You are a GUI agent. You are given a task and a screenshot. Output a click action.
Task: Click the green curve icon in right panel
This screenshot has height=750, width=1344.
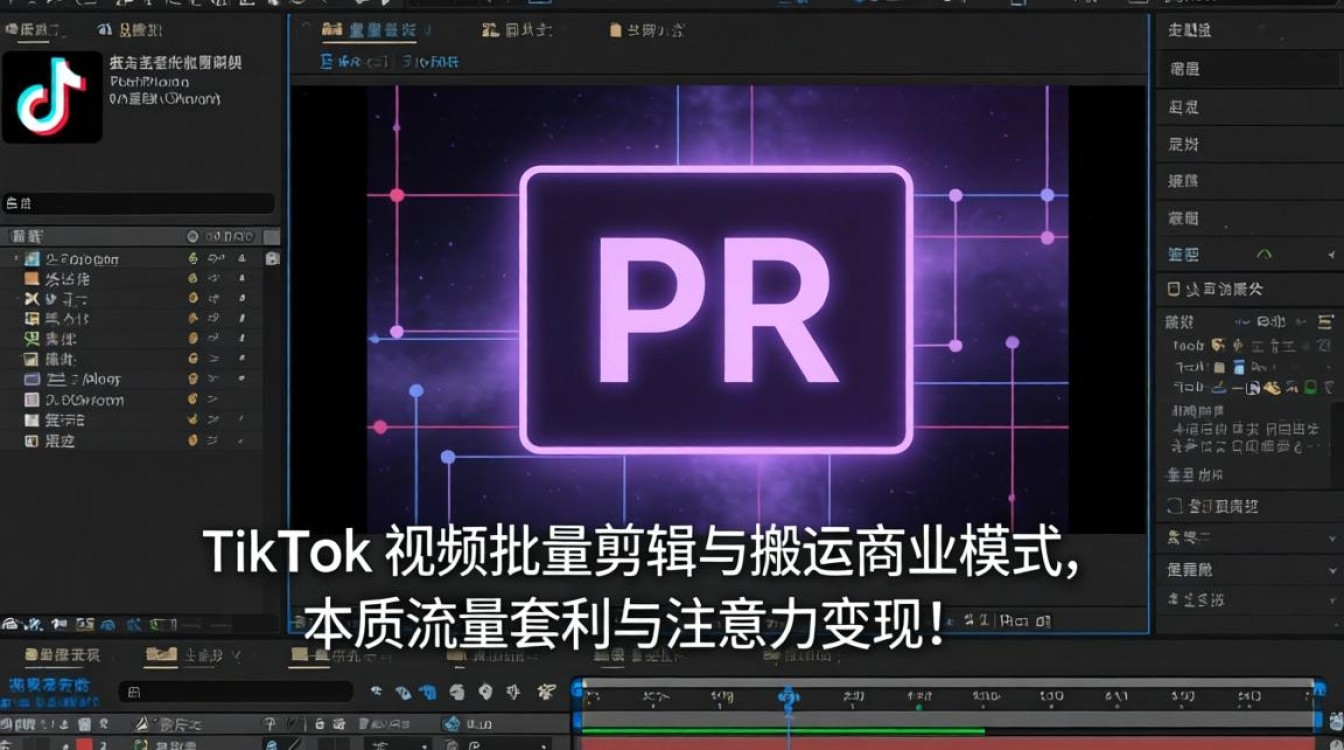1264,254
